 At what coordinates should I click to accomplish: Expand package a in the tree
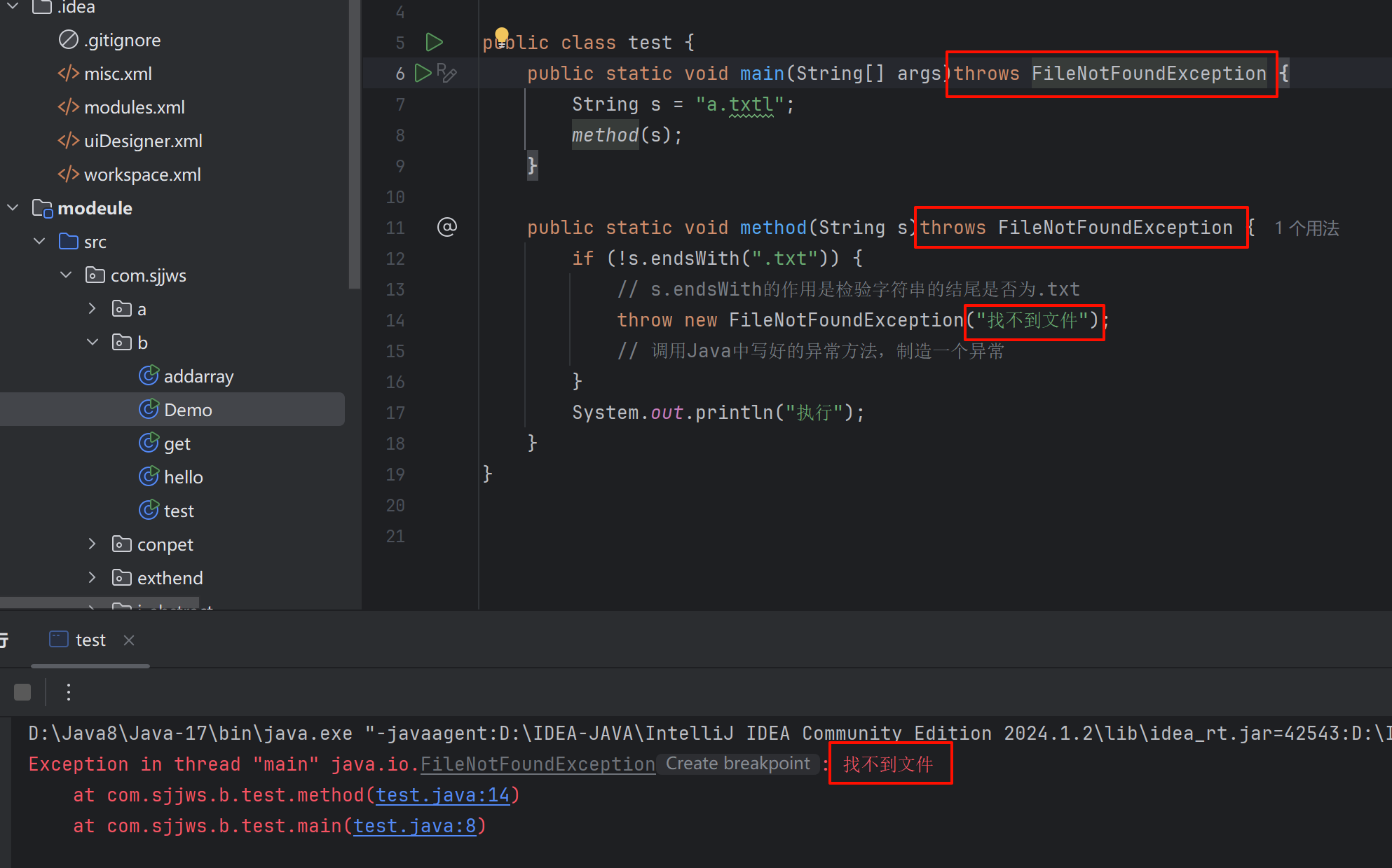tap(92, 309)
